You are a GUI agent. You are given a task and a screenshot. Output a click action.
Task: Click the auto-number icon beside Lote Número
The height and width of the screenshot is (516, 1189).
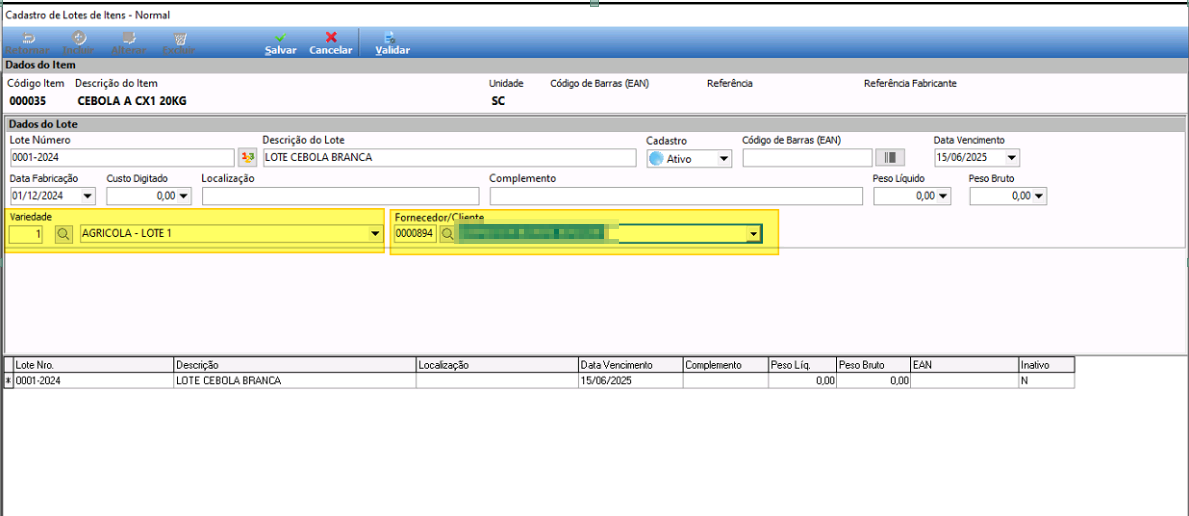(x=246, y=158)
